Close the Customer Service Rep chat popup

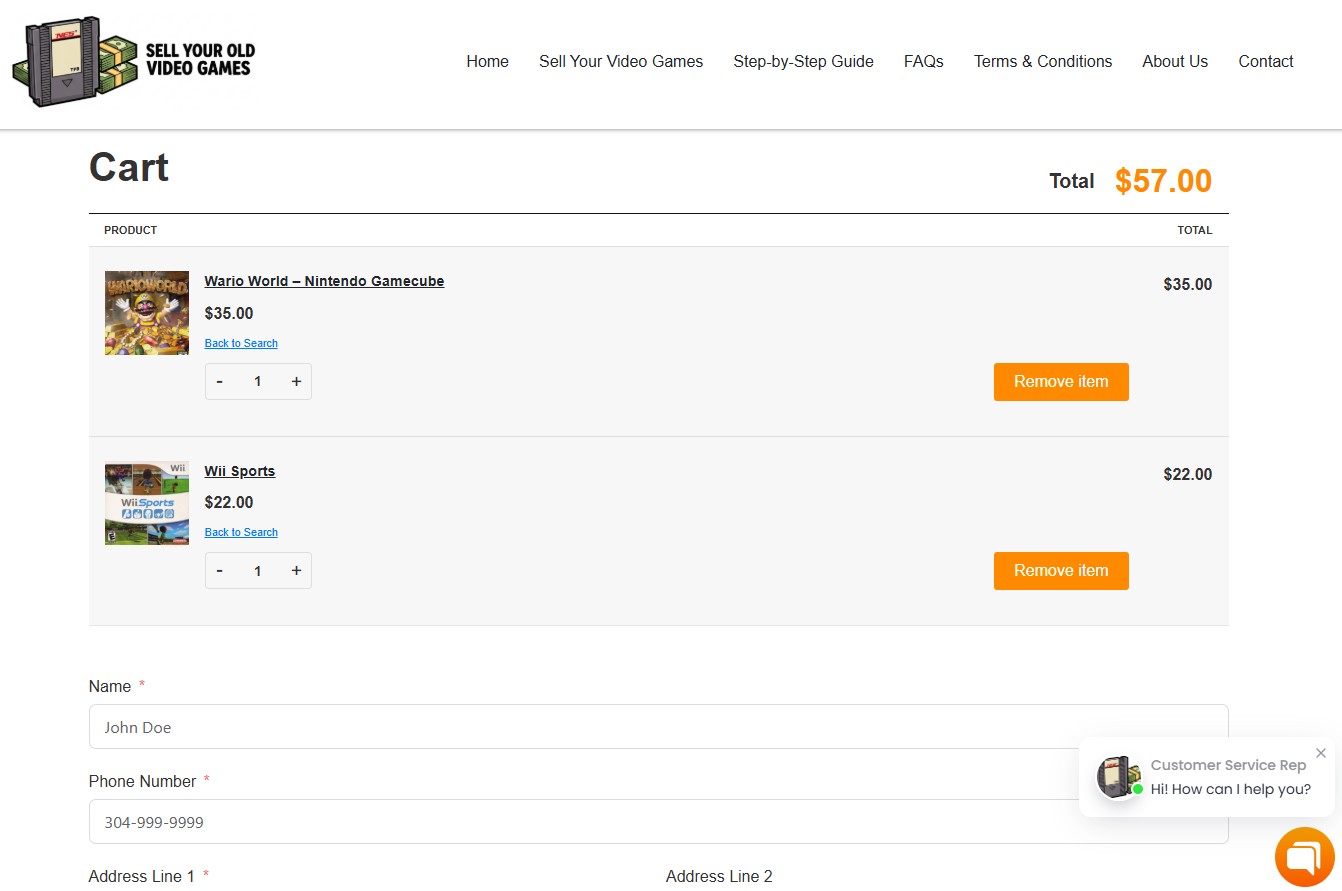1321,753
